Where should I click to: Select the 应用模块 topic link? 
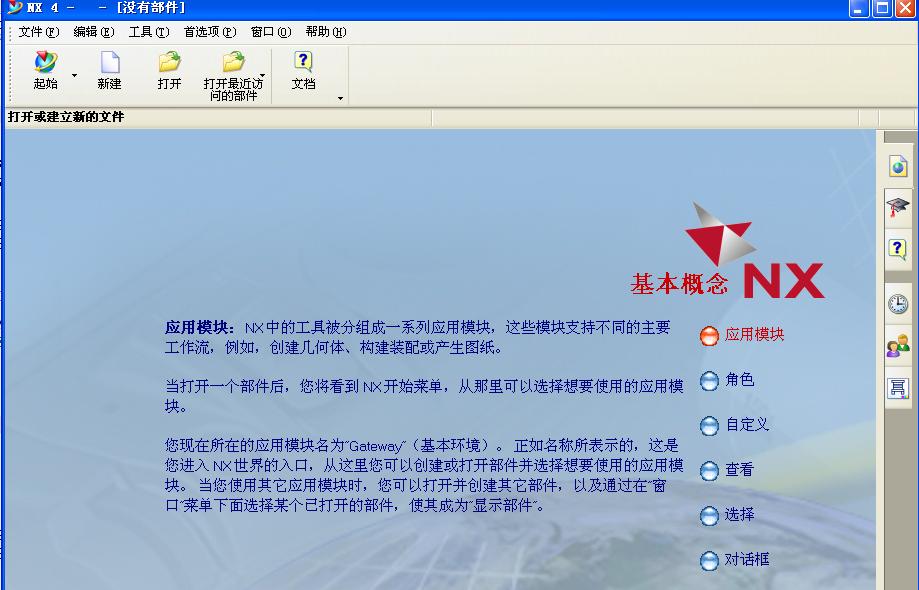pyautogui.click(x=754, y=335)
